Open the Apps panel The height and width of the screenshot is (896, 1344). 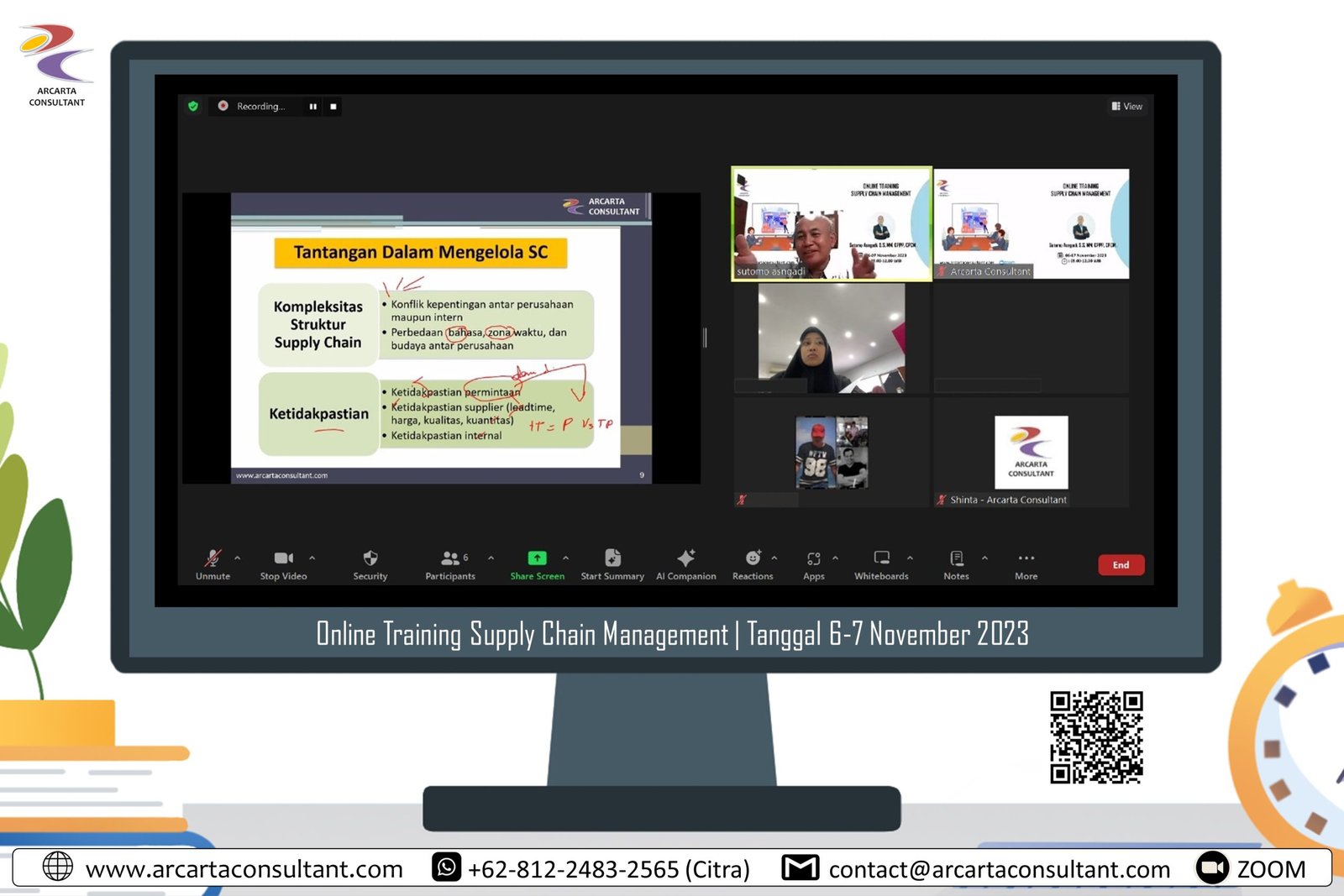pyautogui.click(x=813, y=563)
